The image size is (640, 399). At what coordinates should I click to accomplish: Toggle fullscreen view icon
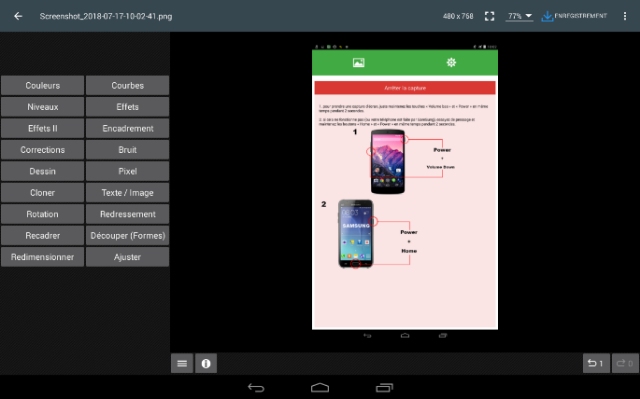pos(489,16)
